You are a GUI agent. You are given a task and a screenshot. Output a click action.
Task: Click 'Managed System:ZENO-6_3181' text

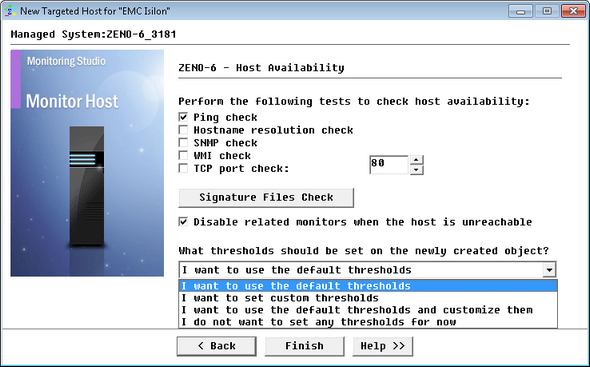[x=93, y=34]
